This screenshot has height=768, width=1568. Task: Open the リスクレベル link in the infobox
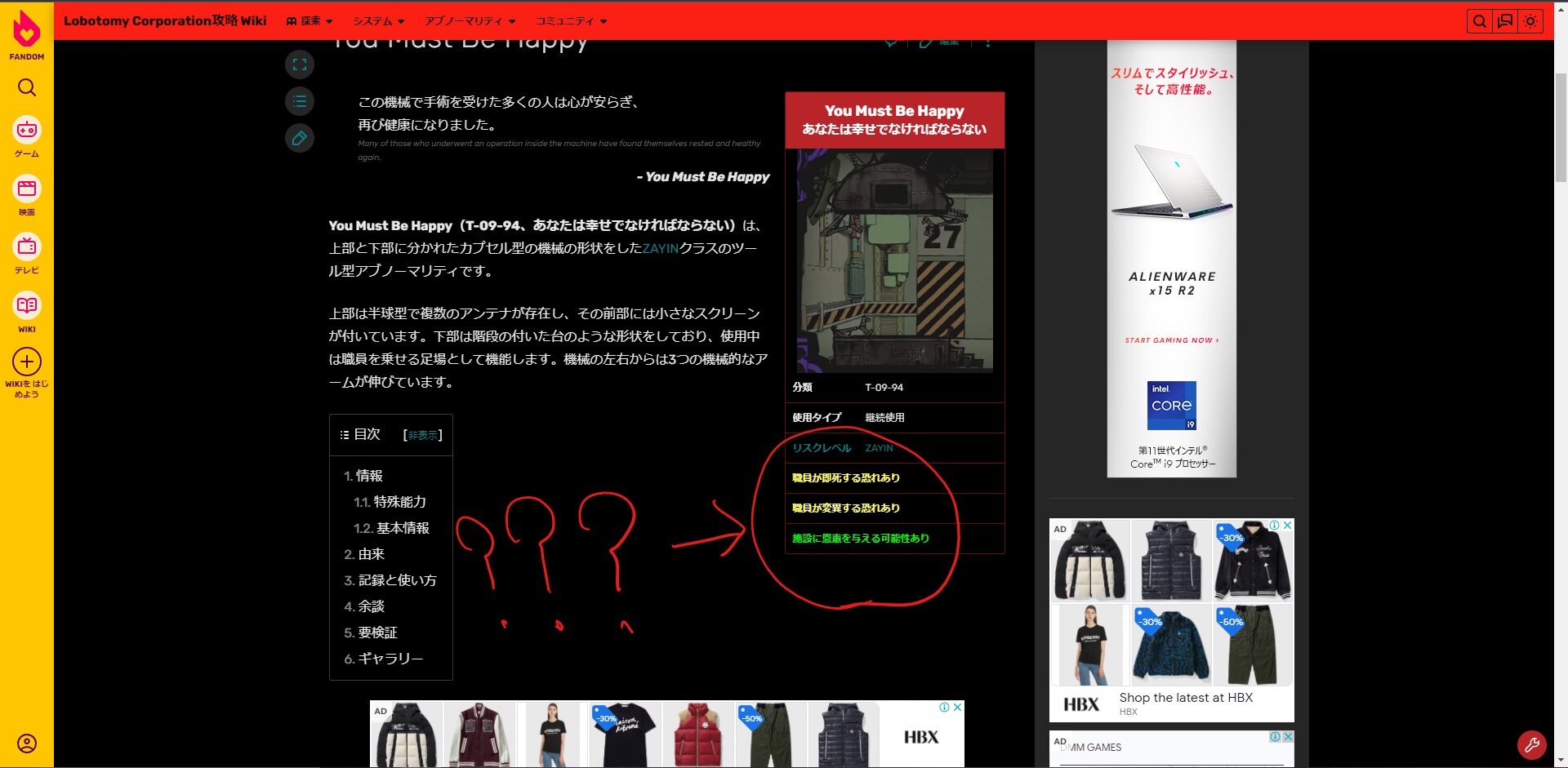click(x=822, y=448)
